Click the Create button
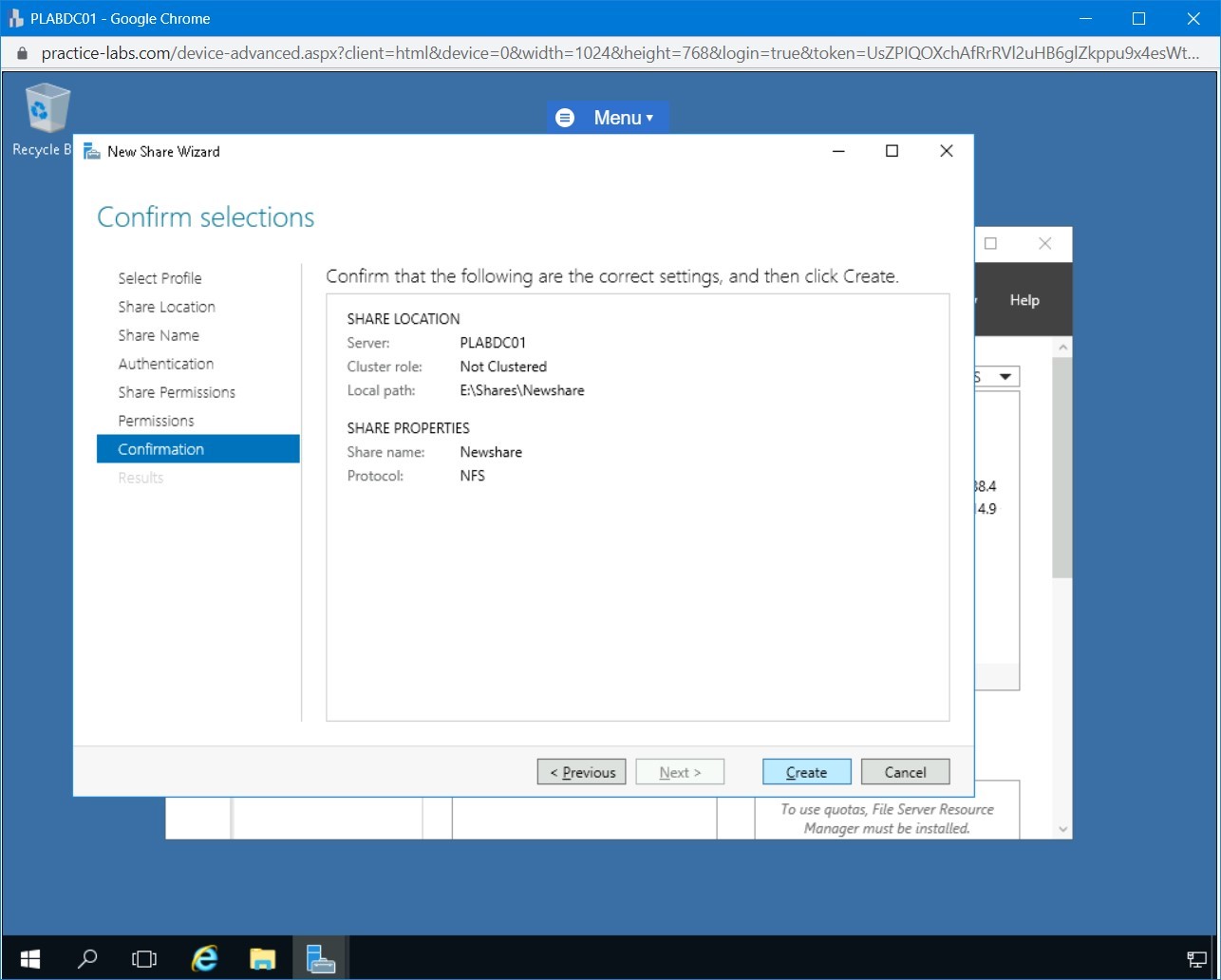 point(806,772)
